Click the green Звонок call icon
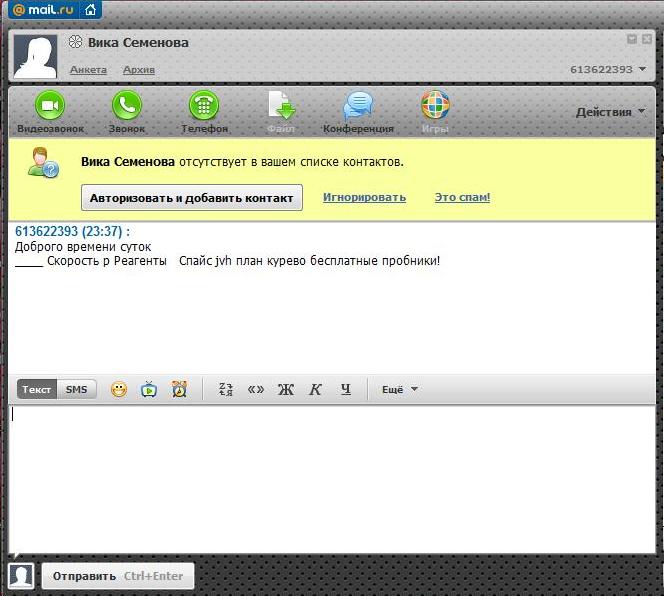This screenshot has height=596, width=664. click(127, 106)
